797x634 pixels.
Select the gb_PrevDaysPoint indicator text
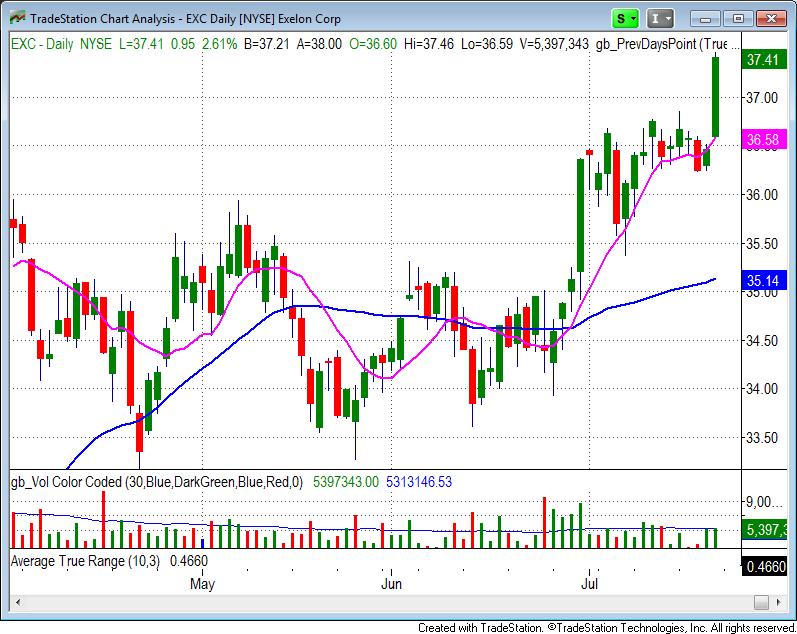click(x=660, y=43)
